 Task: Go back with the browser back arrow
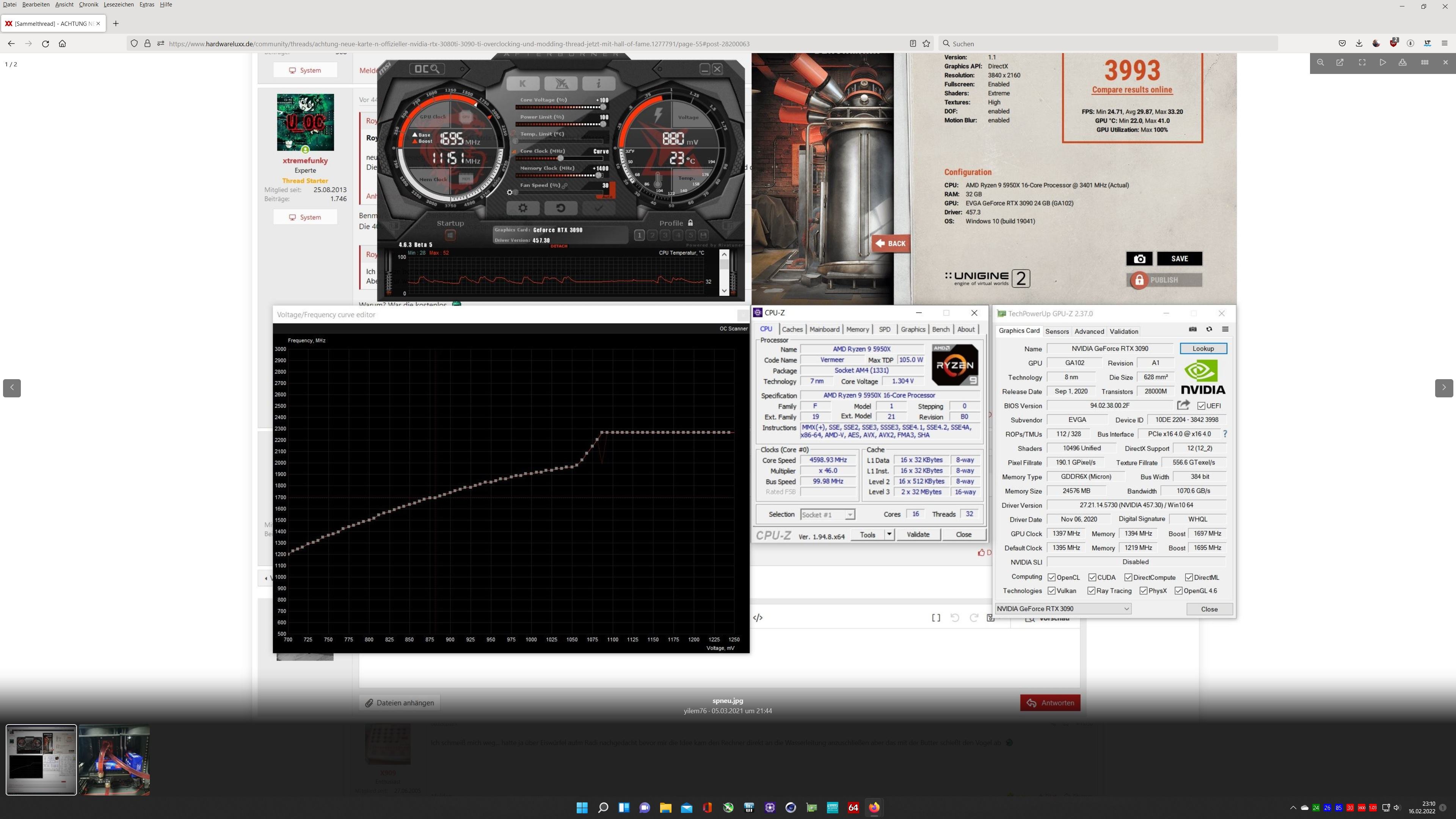(11, 44)
